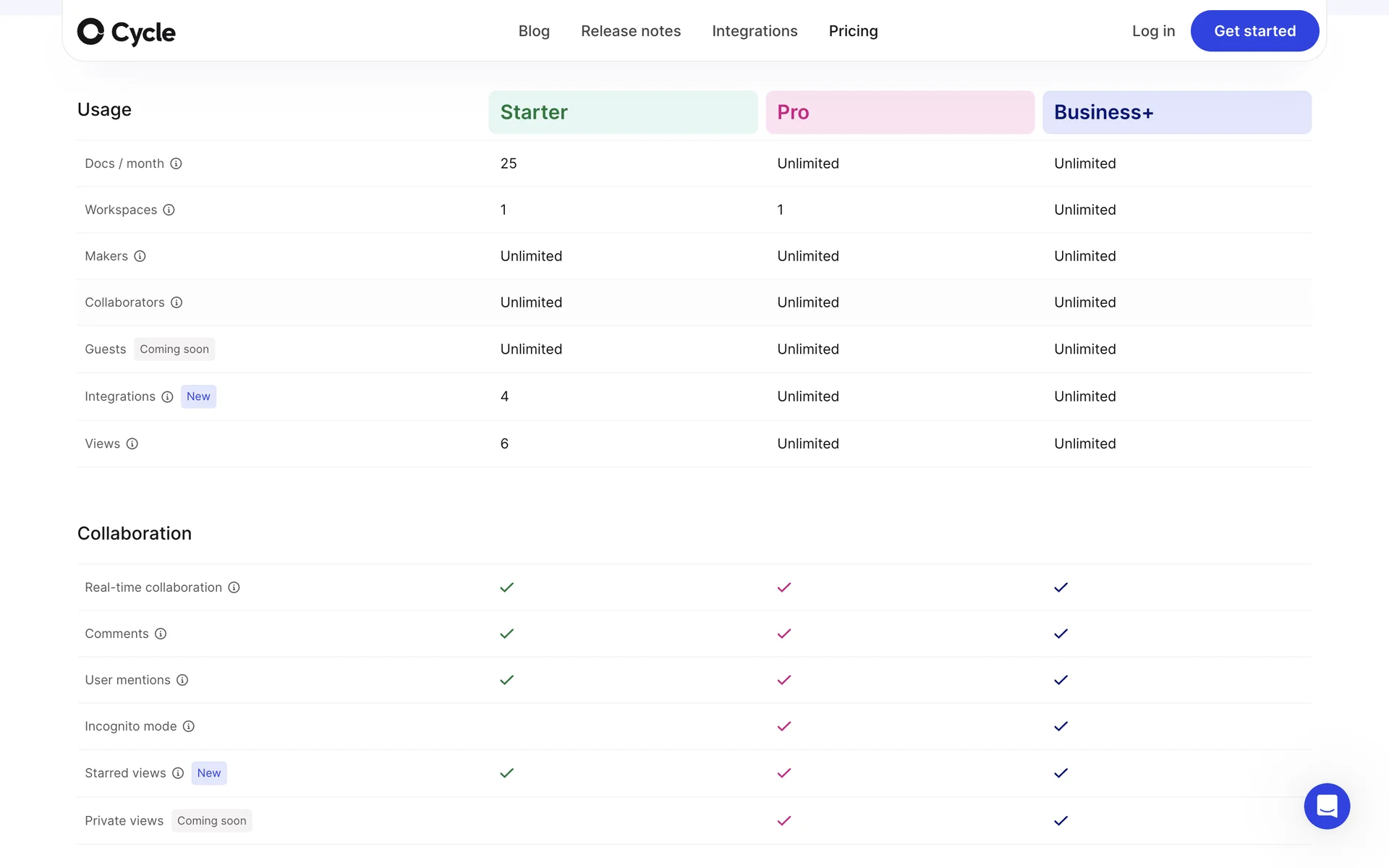This screenshot has height=868, width=1389.
Task: Go to Release notes
Action: tap(630, 31)
